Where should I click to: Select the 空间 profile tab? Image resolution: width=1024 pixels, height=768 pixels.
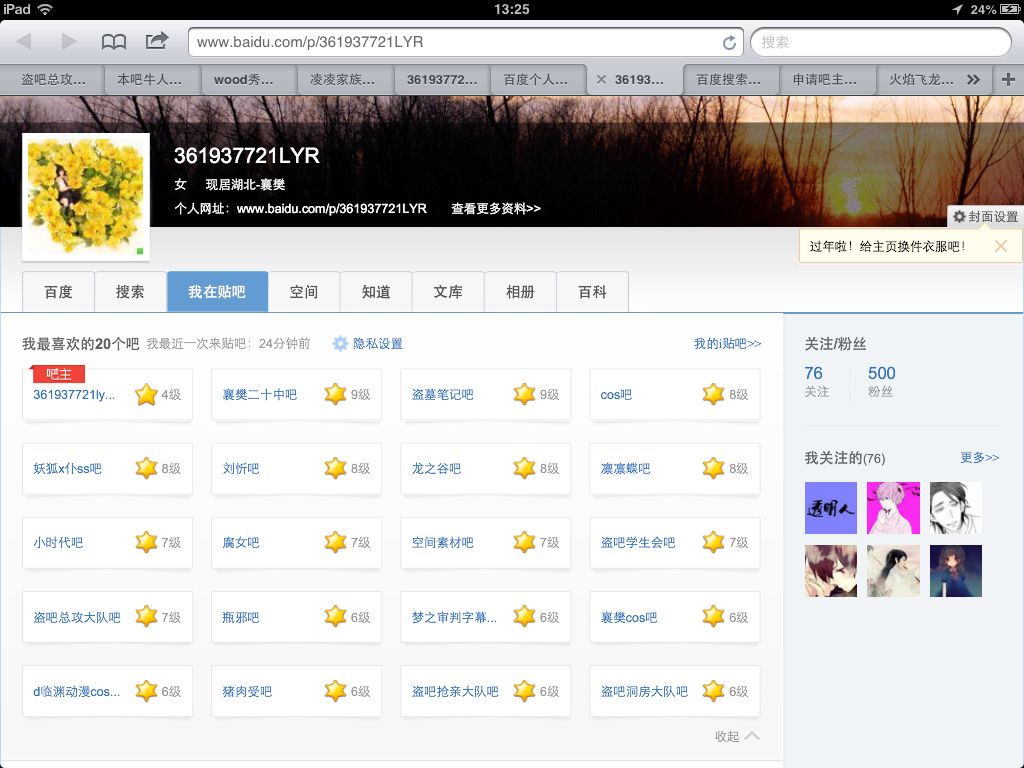pos(304,292)
